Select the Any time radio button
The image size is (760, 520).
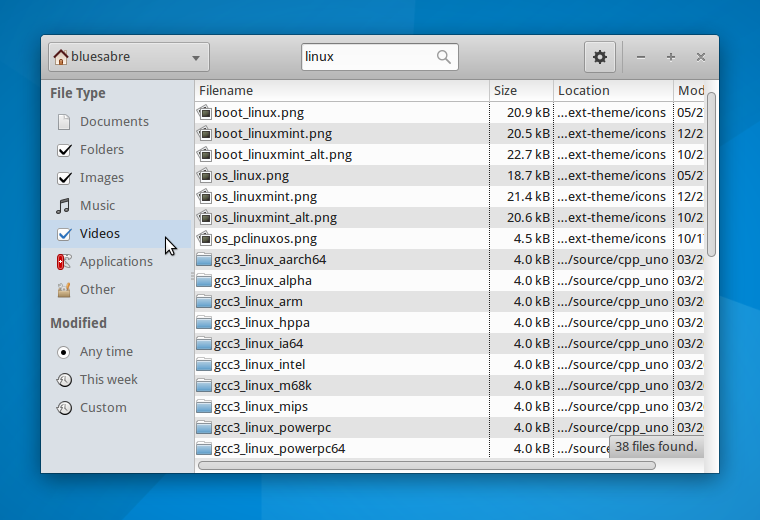click(x=63, y=352)
